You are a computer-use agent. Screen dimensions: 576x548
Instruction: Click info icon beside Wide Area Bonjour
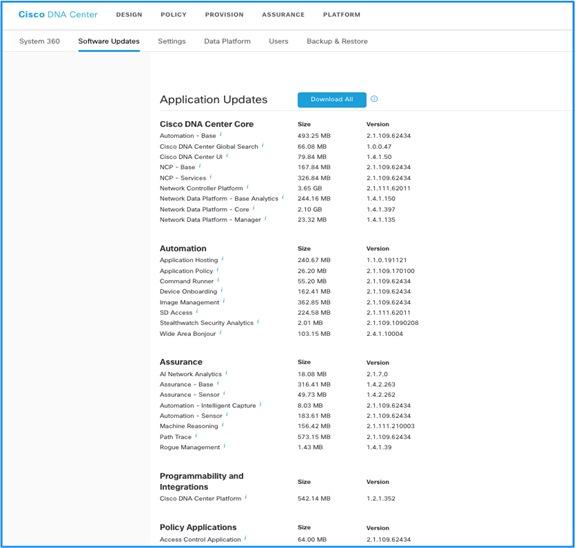pos(220,333)
